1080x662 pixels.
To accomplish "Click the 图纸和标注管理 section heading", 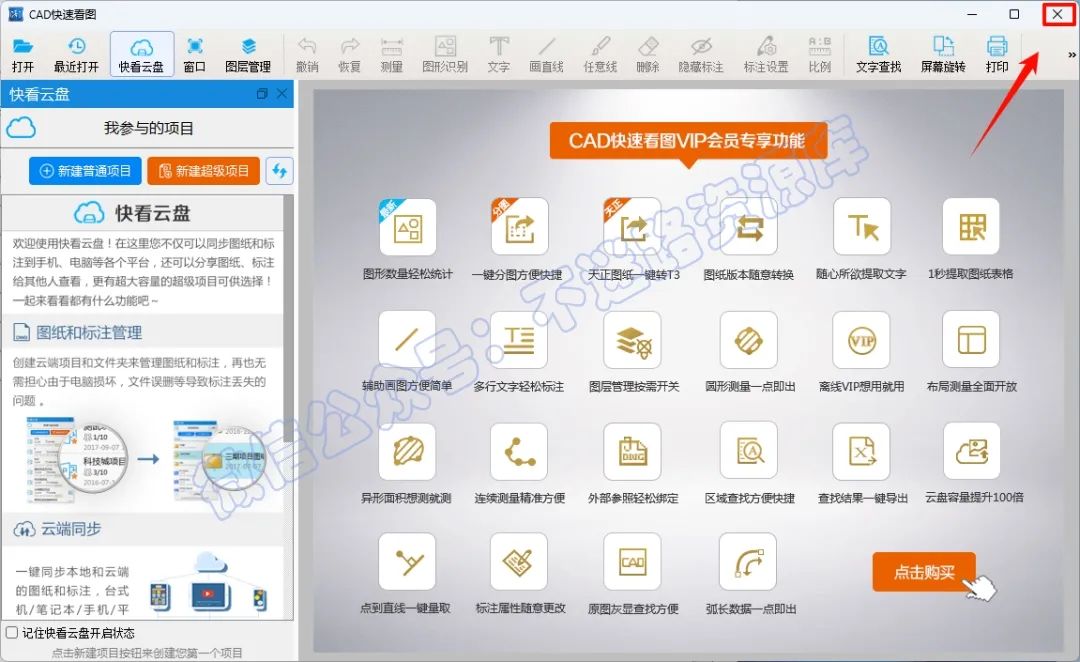I will 89,333.
